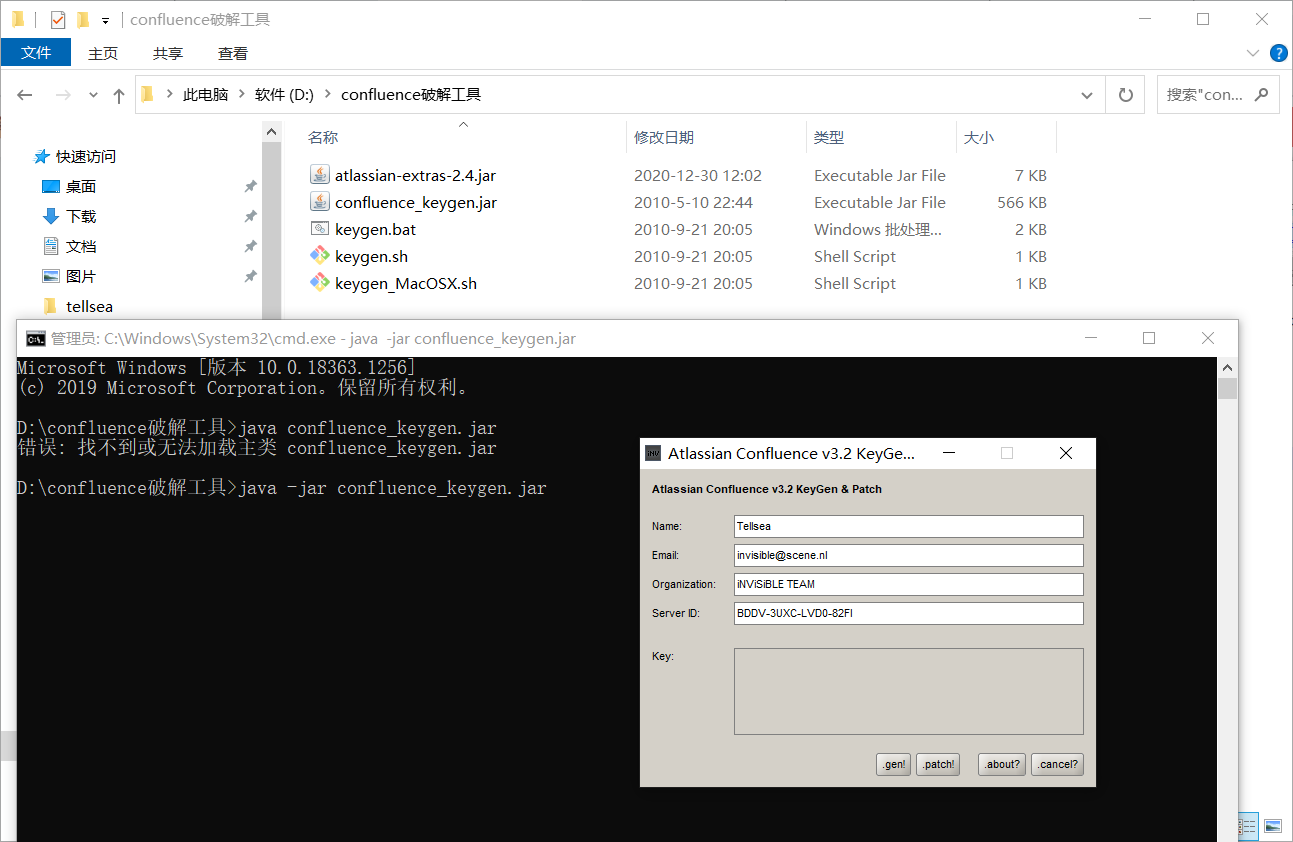Open address bar history dropdown
This screenshot has width=1293, height=842.
click(1087, 95)
